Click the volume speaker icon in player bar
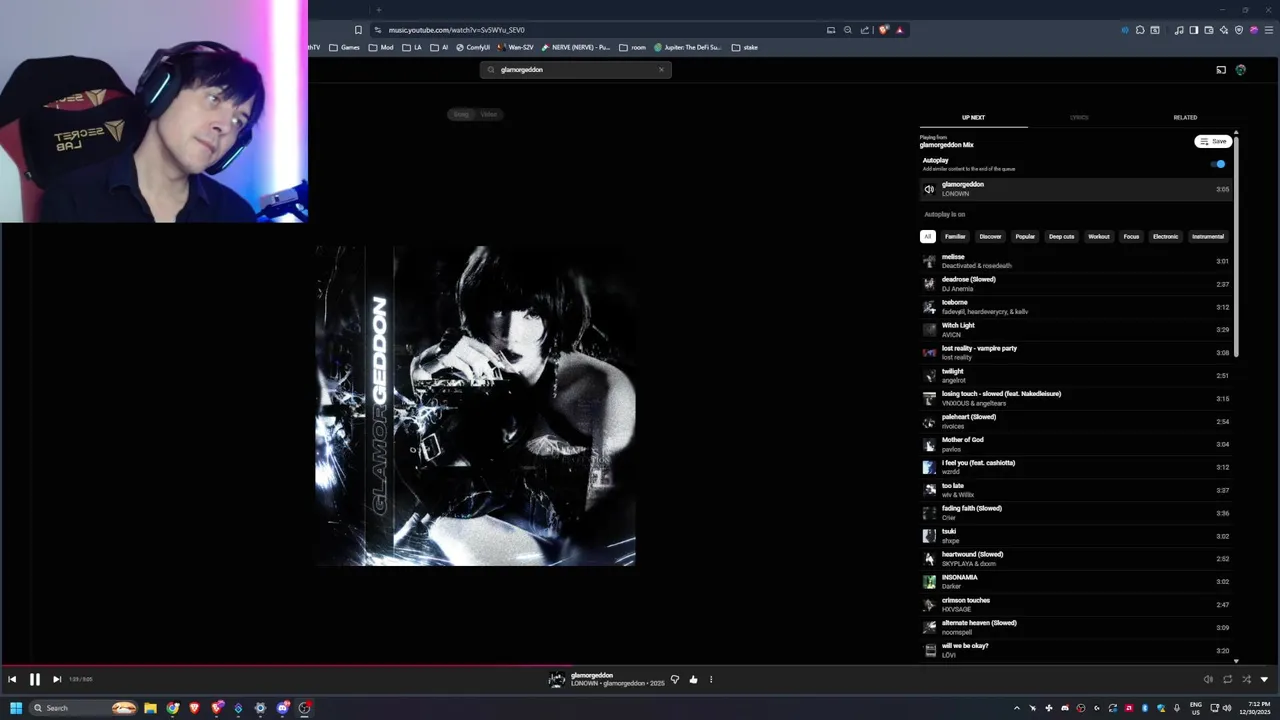Image resolution: width=1280 pixels, height=720 pixels. pos(1208,679)
